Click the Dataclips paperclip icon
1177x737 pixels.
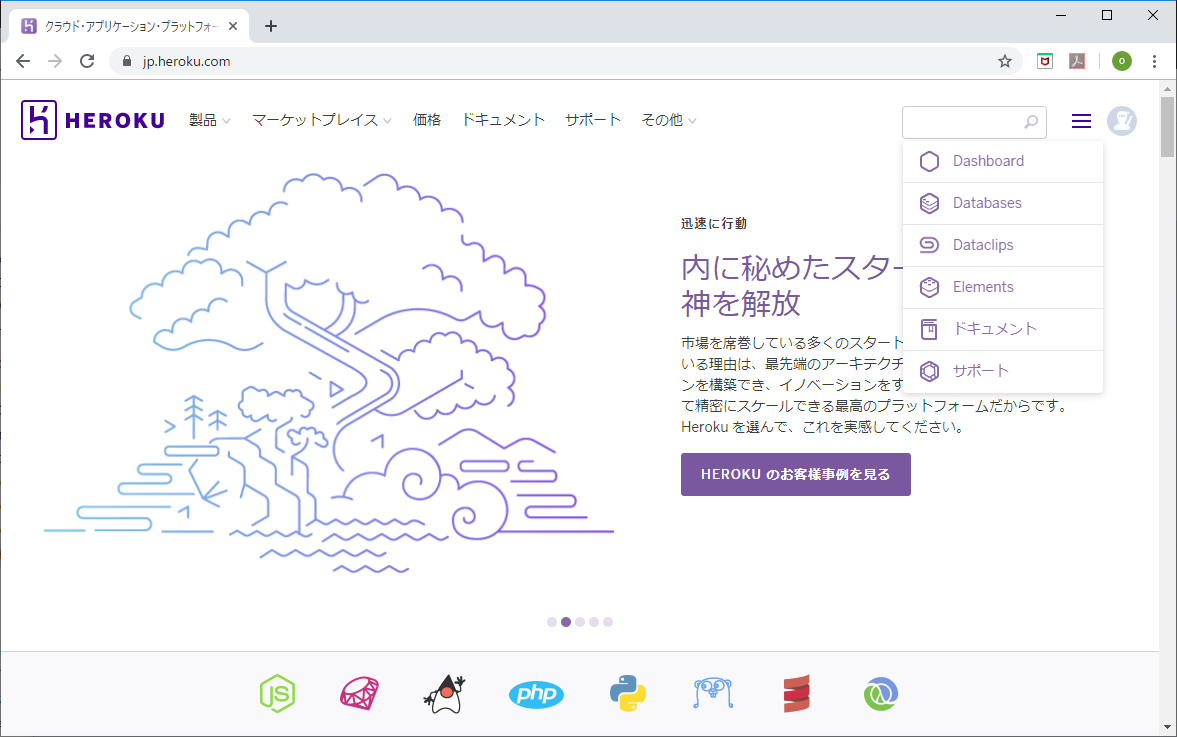(929, 245)
